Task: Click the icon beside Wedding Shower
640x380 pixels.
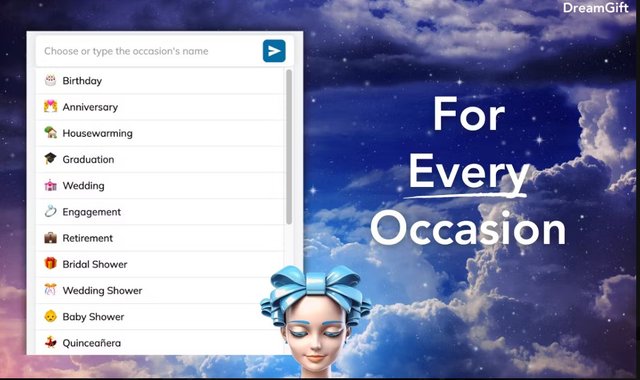Action: pyautogui.click(x=50, y=290)
